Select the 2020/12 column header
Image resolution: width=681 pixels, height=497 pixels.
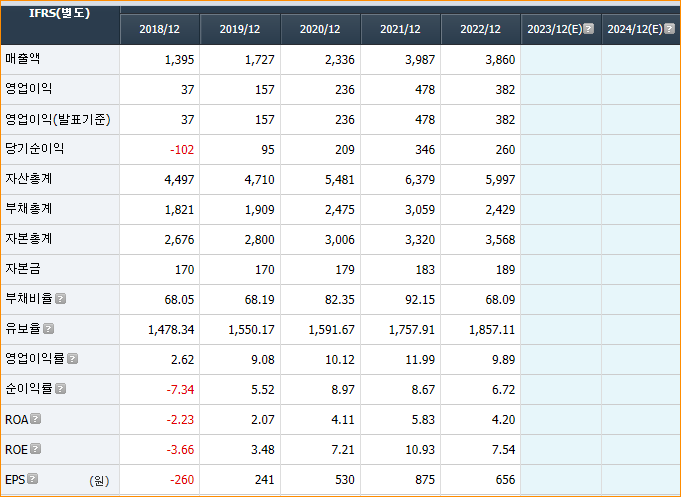[320, 29]
